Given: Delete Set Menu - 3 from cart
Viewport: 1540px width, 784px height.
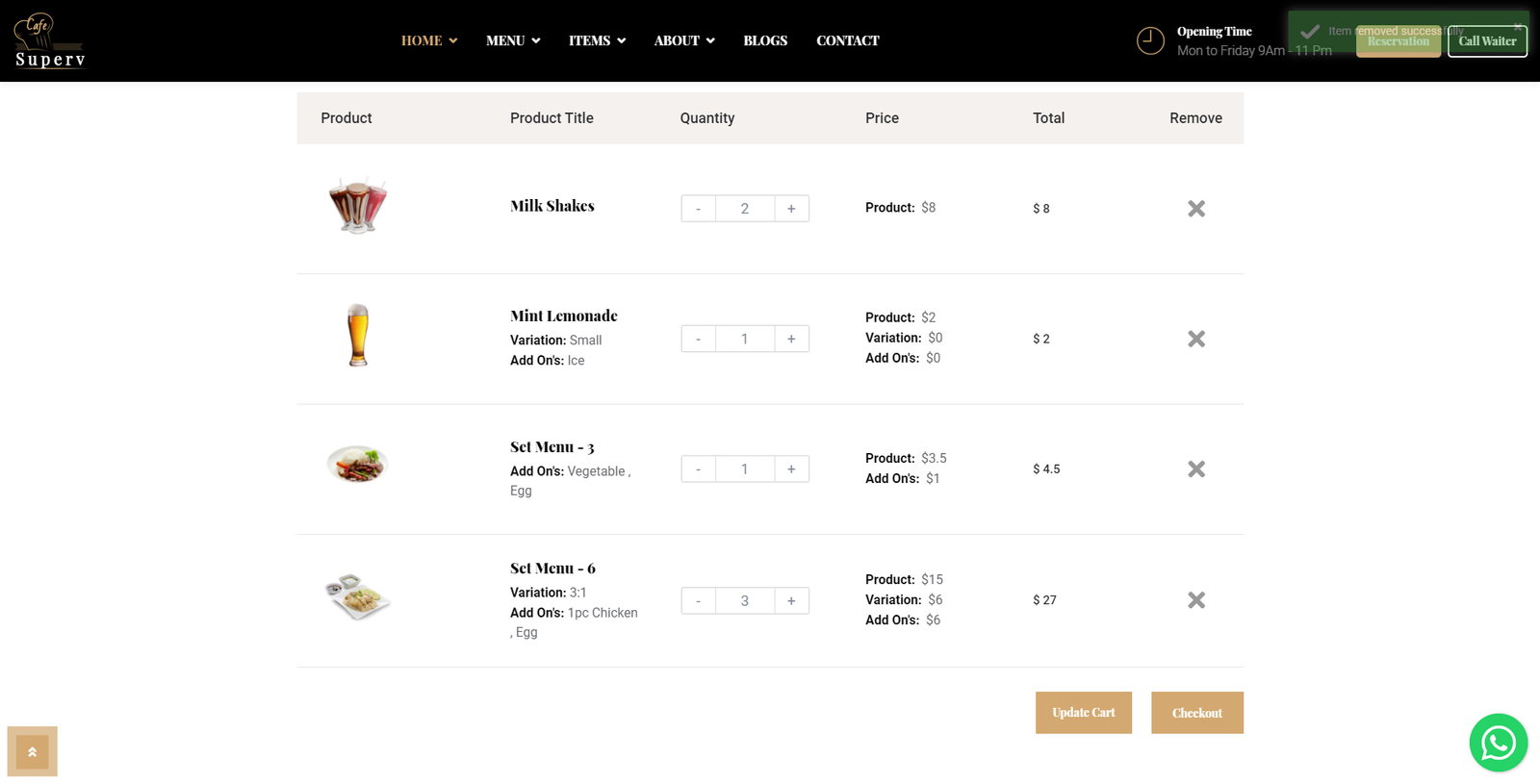Looking at the screenshot, I should [x=1195, y=469].
